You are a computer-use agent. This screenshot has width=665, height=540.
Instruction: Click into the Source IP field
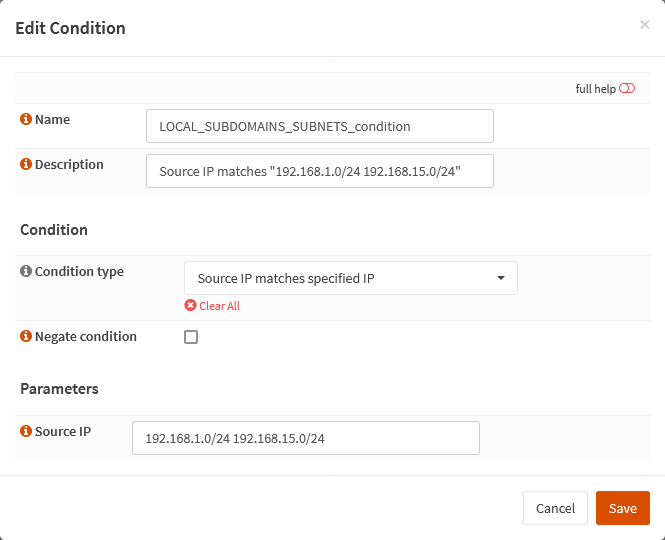305,438
